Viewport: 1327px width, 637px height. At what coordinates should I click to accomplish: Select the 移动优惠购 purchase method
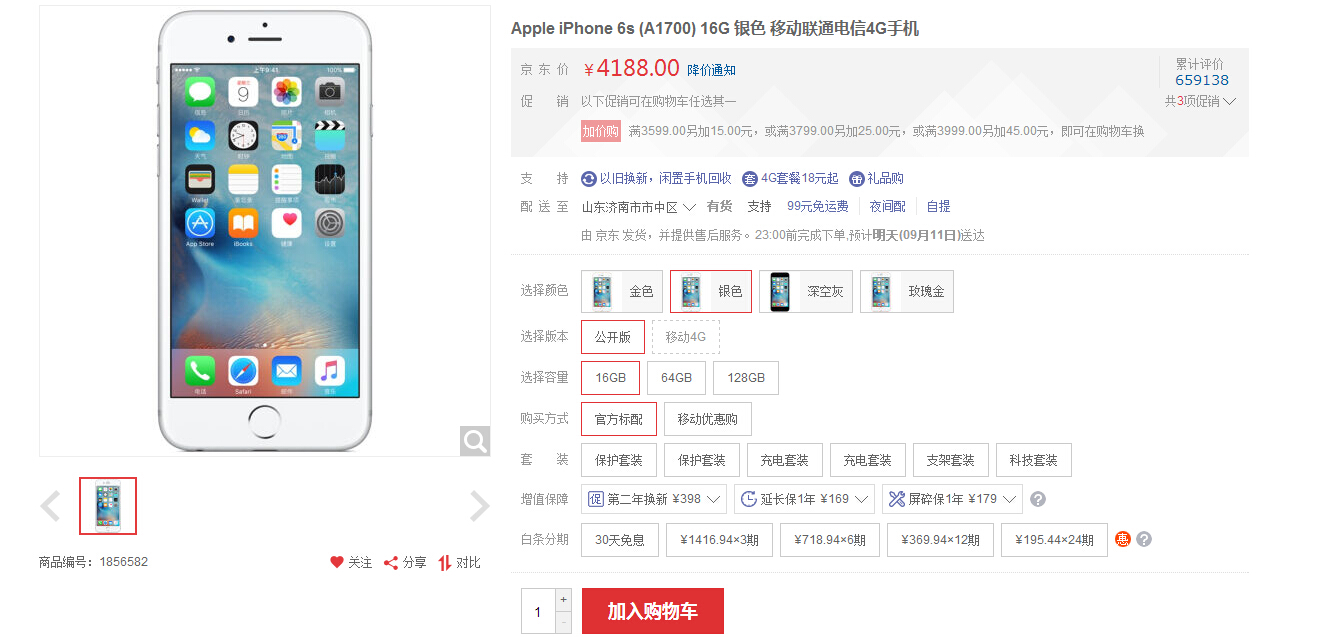coord(707,419)
